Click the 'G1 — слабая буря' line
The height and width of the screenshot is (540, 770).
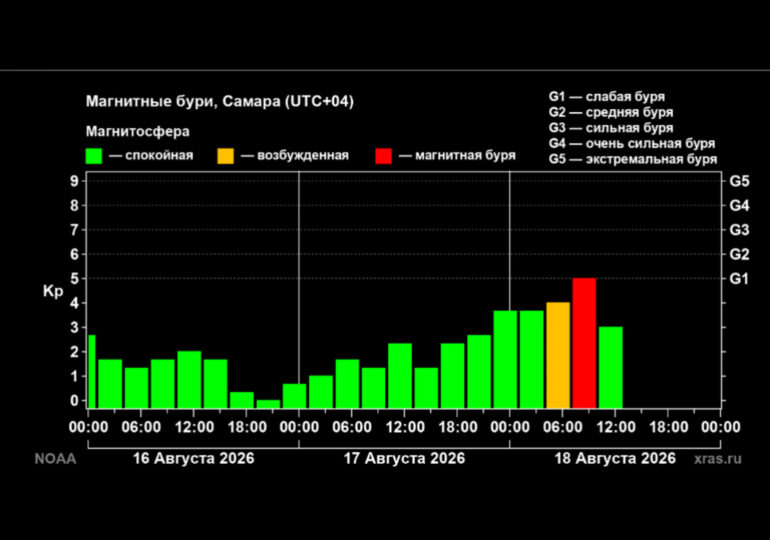pyautogui.click(x=607, y=97)
